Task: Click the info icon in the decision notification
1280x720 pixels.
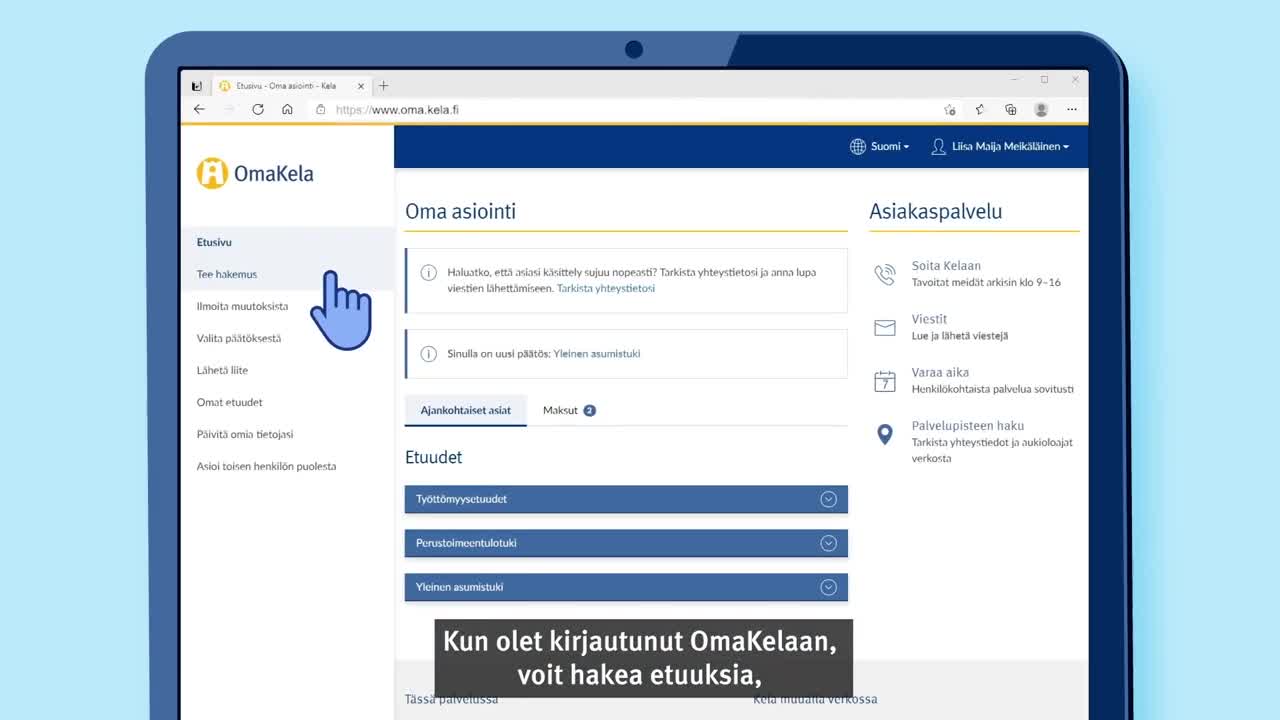Action: pyautogui.click(x=428, y=353)
